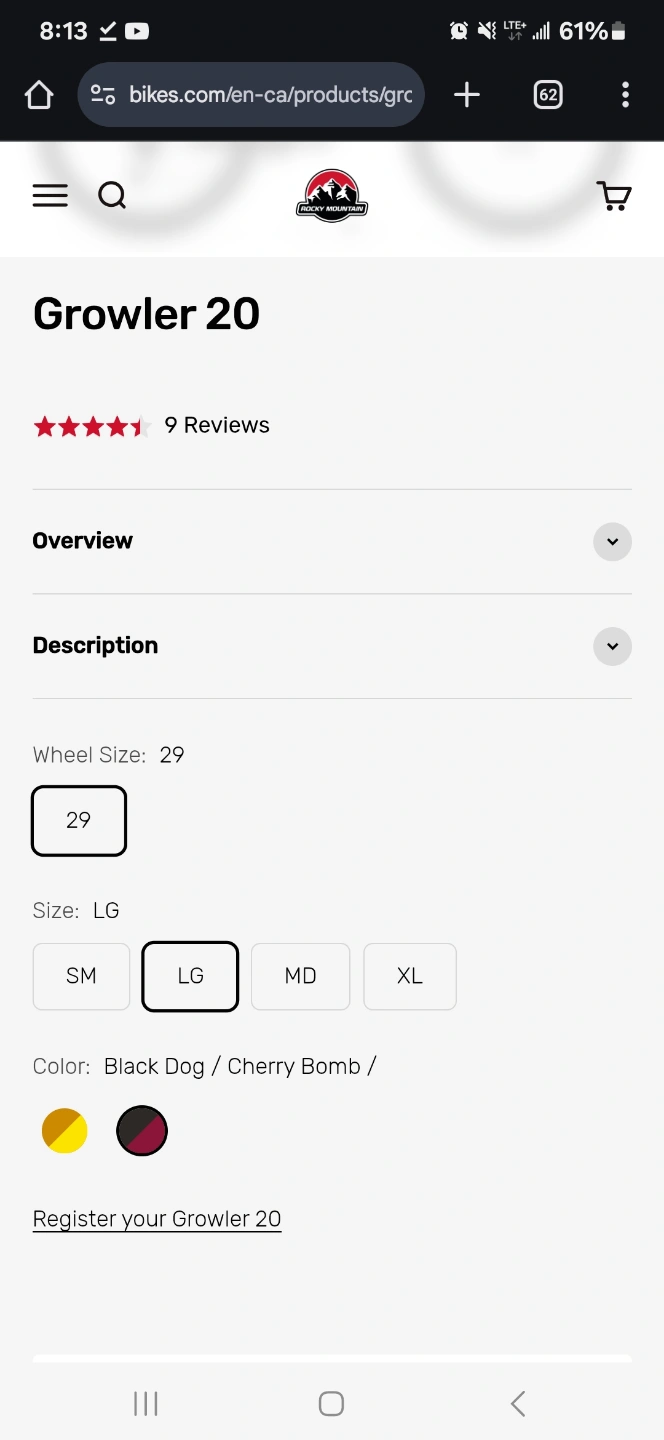Screen dimensions: 664x1440
Task: Tap the site info icon in address bar
Action: (103, 95)
